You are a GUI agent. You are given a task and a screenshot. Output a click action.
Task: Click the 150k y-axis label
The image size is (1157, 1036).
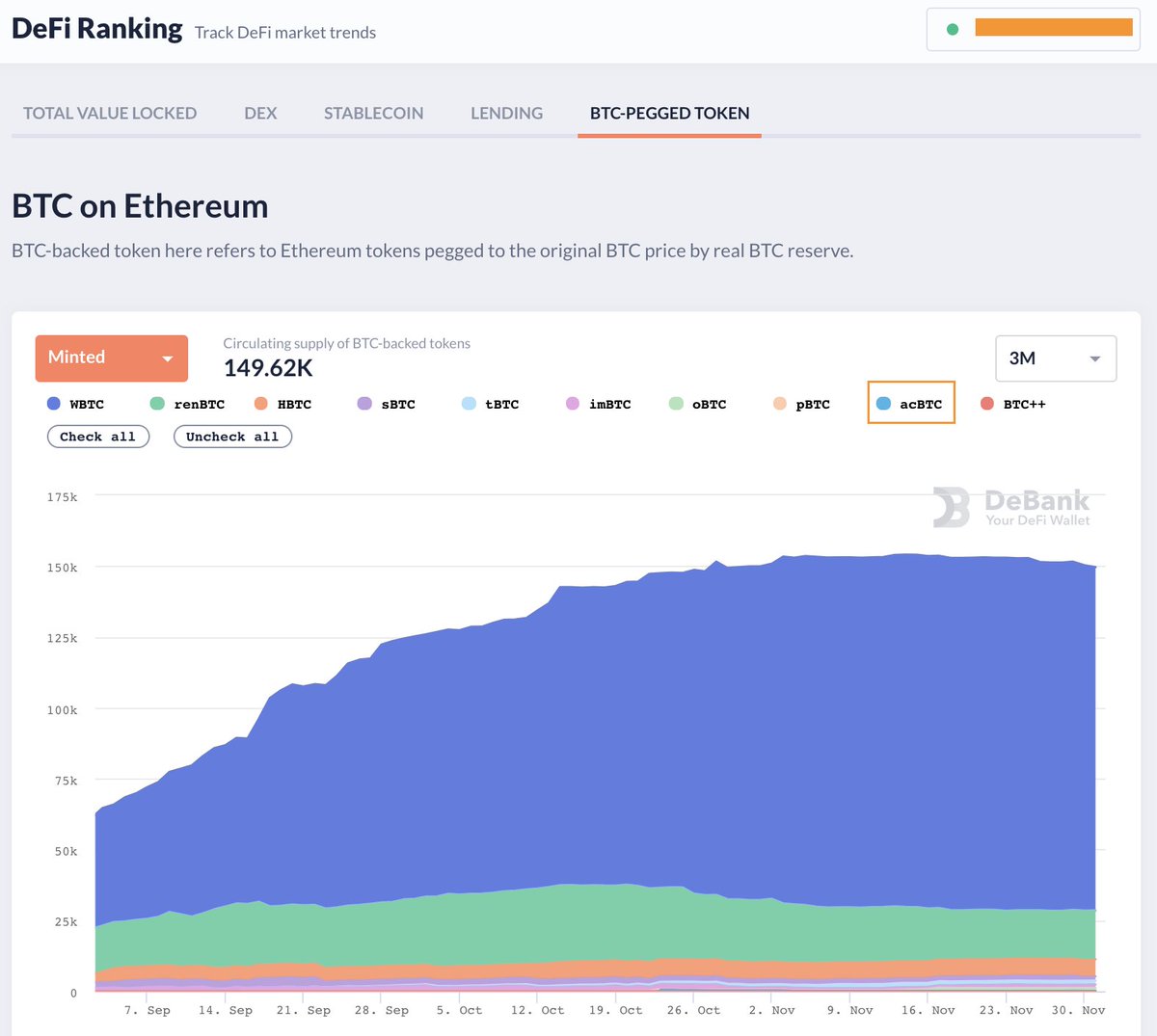(x=63, y=568)
